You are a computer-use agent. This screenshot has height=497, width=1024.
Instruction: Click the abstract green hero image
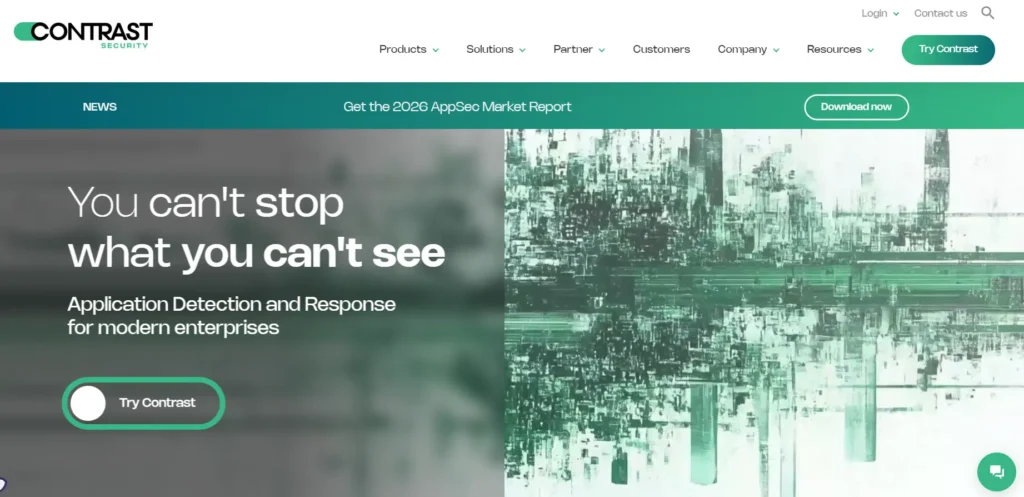pos(764,312)
